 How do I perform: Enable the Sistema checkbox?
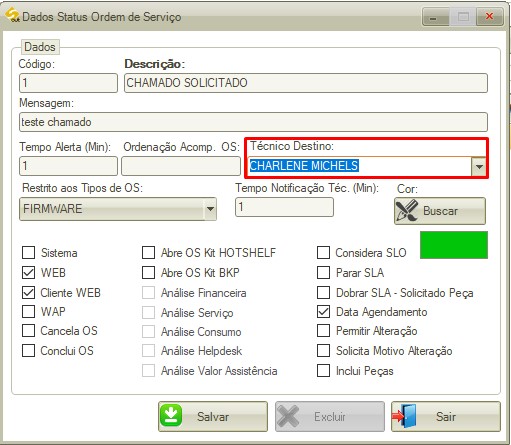coord(28,252)
